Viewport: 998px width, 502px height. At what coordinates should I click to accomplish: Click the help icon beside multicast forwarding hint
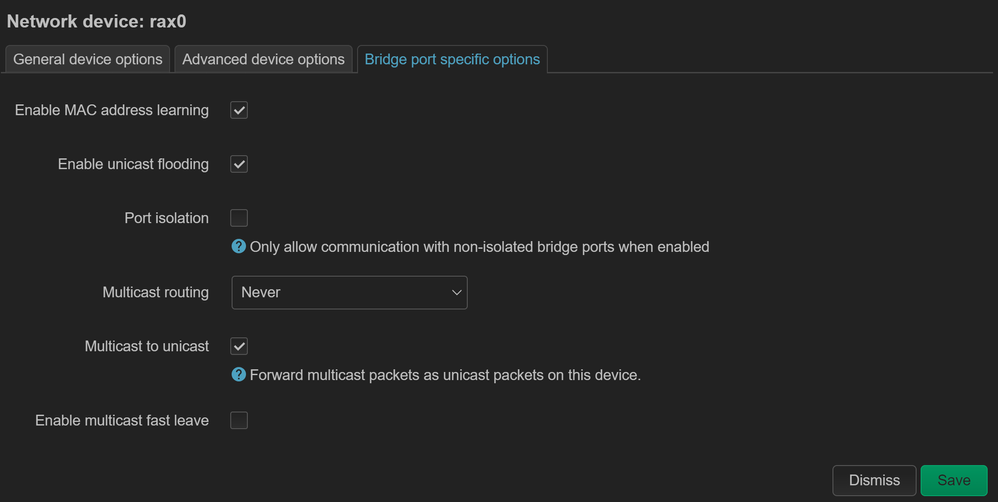239,375
